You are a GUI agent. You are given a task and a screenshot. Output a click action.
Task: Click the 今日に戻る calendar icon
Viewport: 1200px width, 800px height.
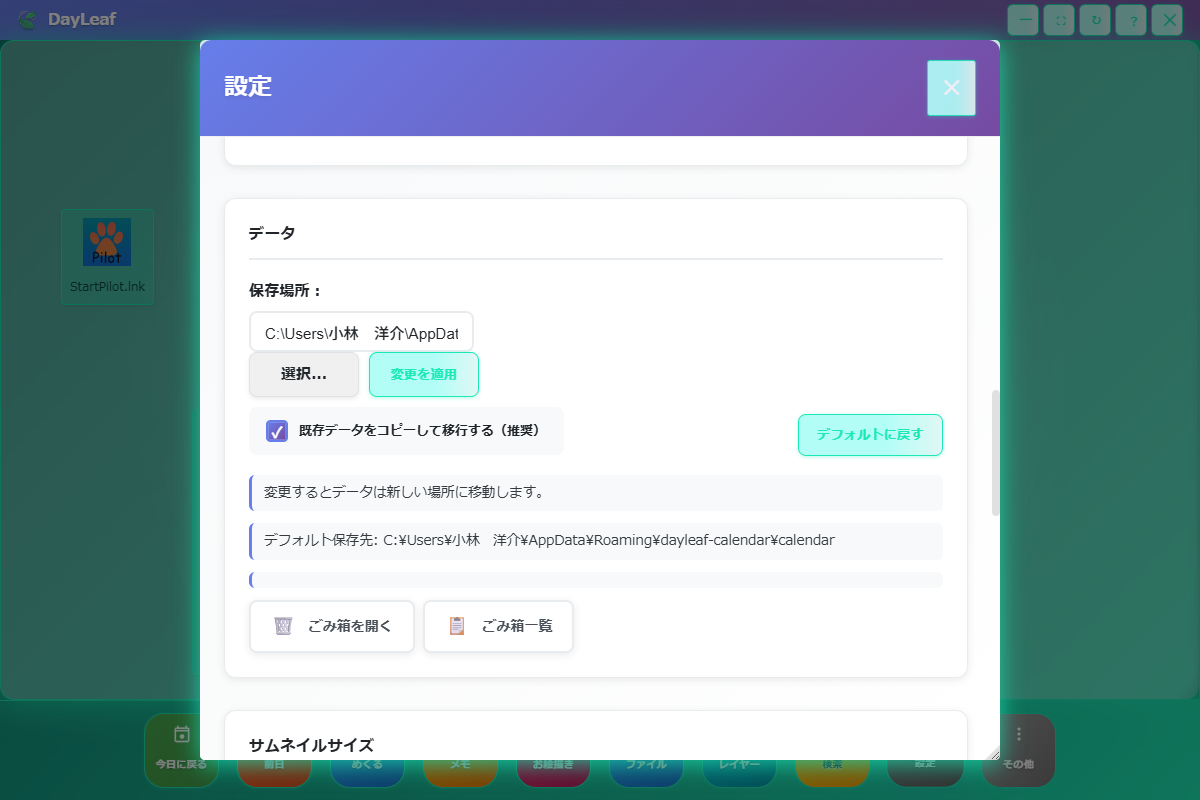click(181, 735)
